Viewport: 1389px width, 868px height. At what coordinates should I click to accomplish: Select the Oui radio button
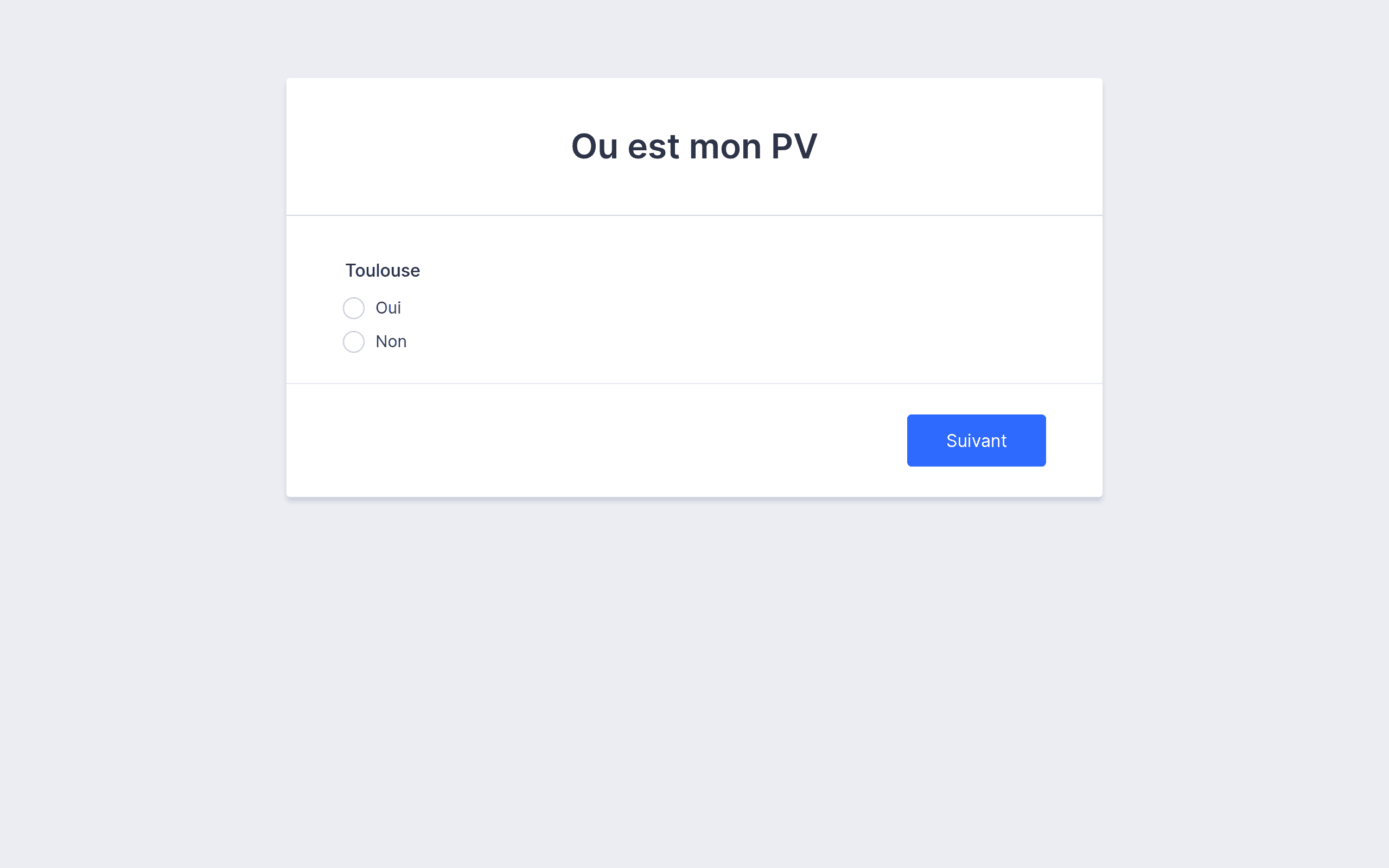coord(354,308)
